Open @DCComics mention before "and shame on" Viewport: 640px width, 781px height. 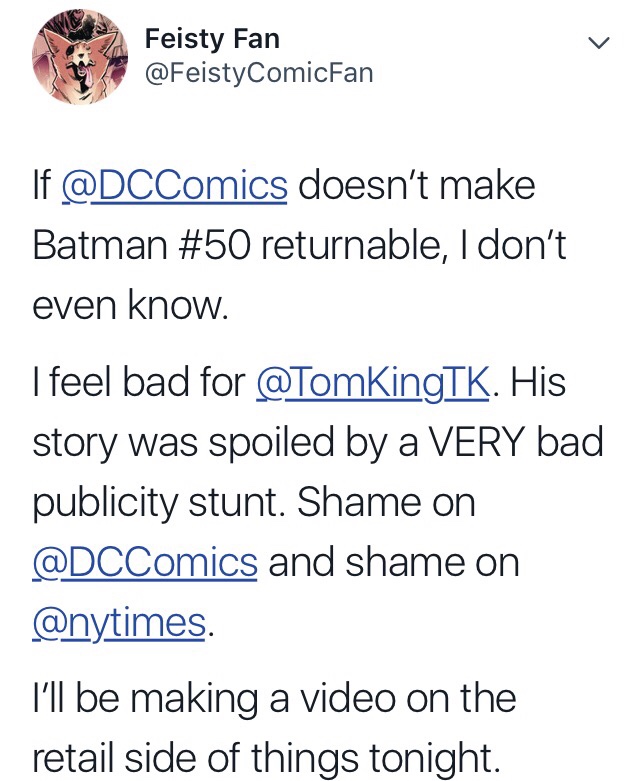146,563
